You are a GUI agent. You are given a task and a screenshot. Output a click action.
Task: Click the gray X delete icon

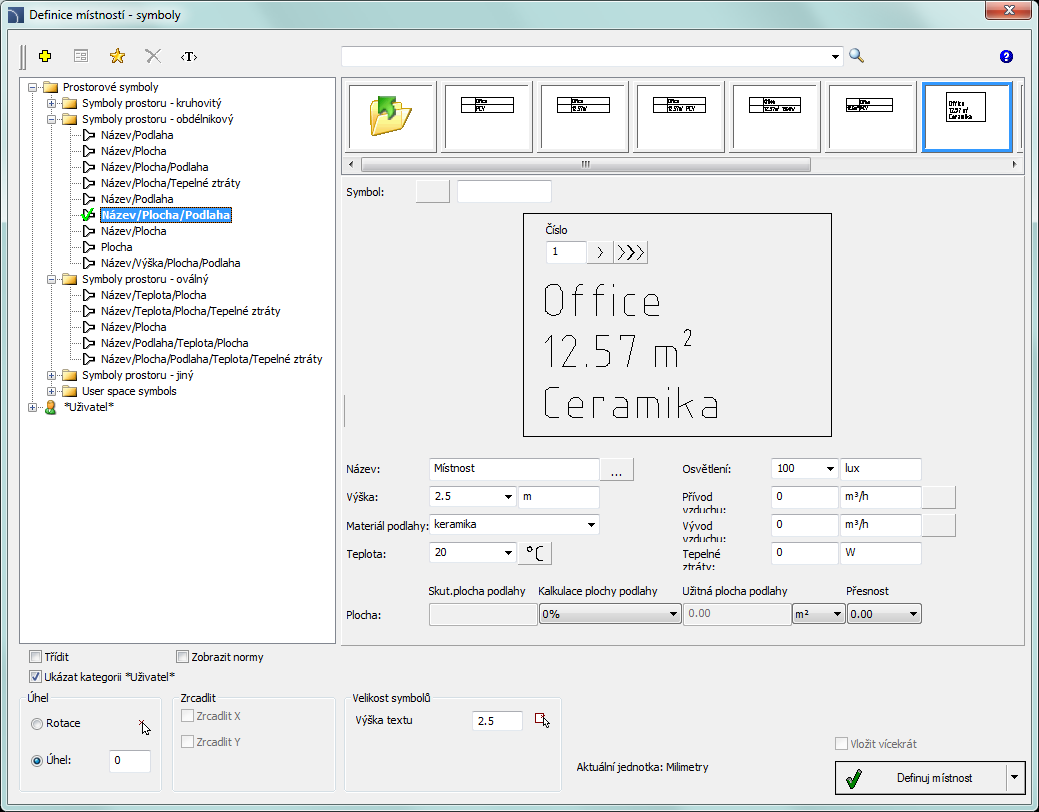pos(153,56)
